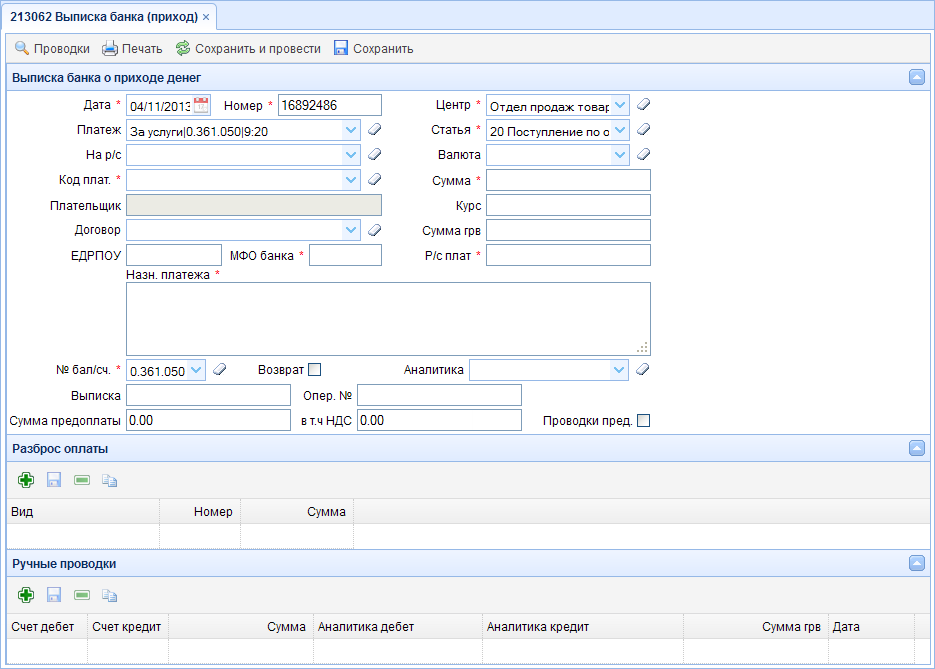Image resolution: width=935 pixels, height=669 pixels.
Task: Click the Сохранить toolbar button
Action: [373, 48]
